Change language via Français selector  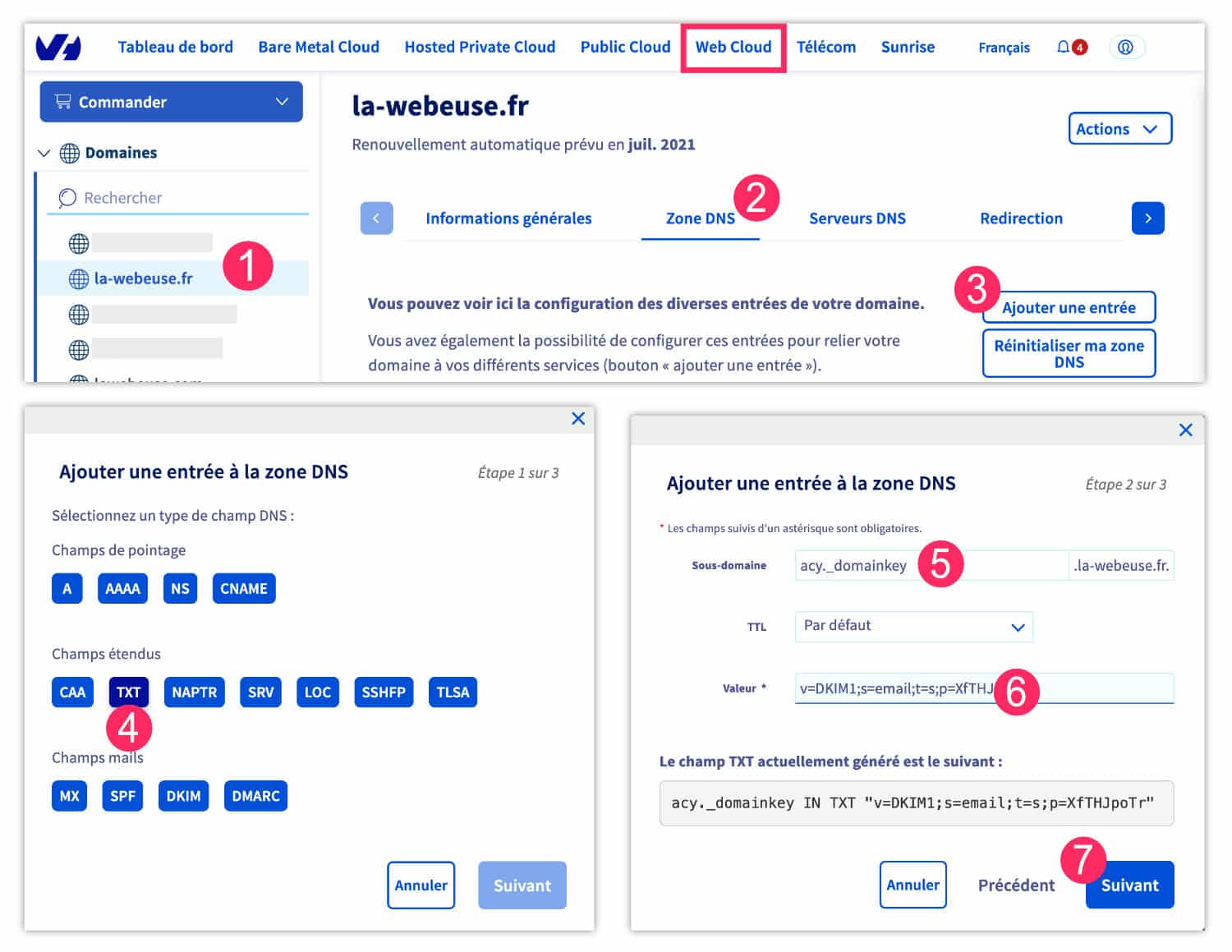[x=1004, y=48]
